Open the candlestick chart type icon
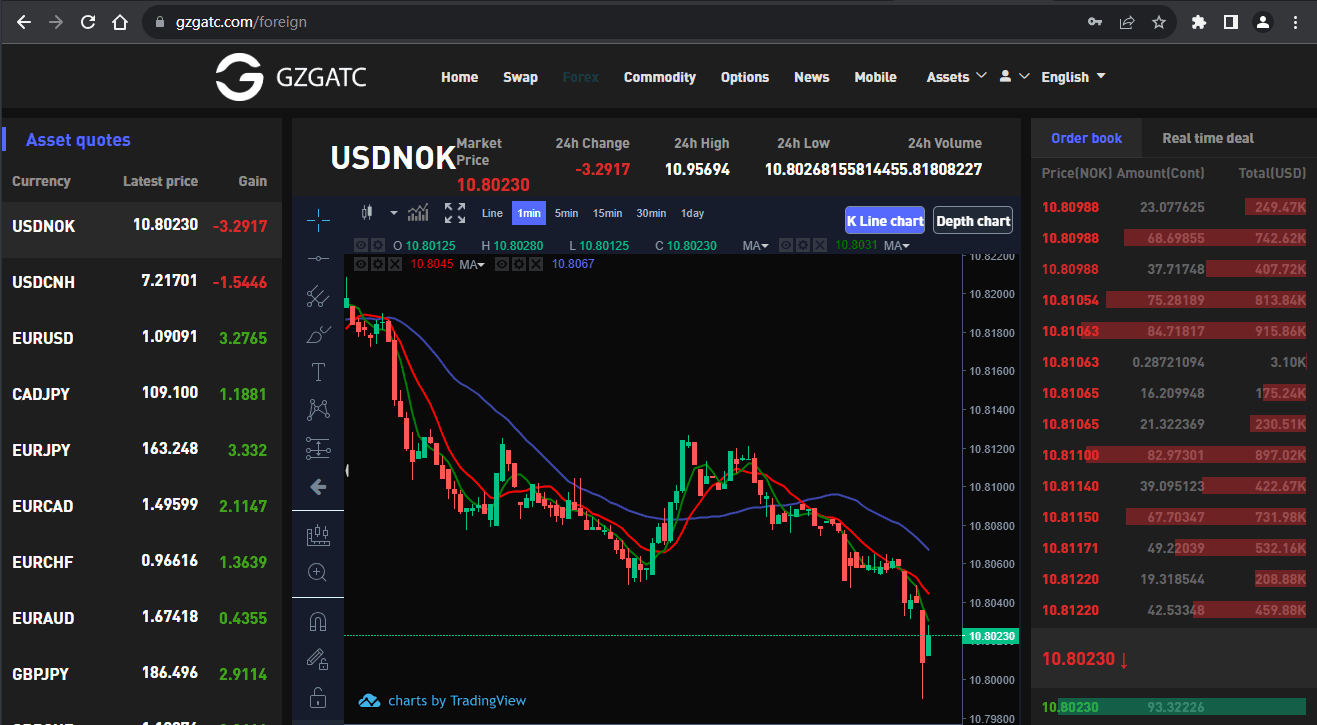The height and width of the screenshot is (725, 1317). tap(367, 212)
